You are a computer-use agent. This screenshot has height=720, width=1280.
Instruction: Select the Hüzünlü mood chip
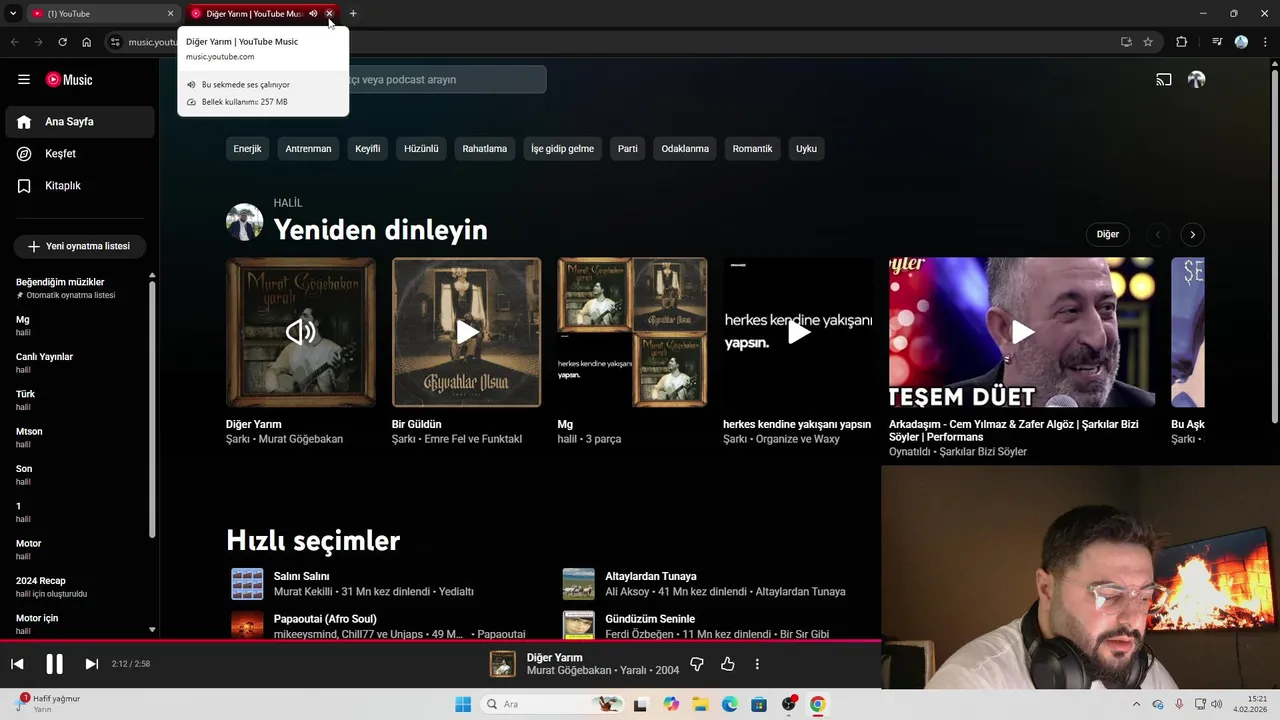pyautogui.click(x=421, y=149)
